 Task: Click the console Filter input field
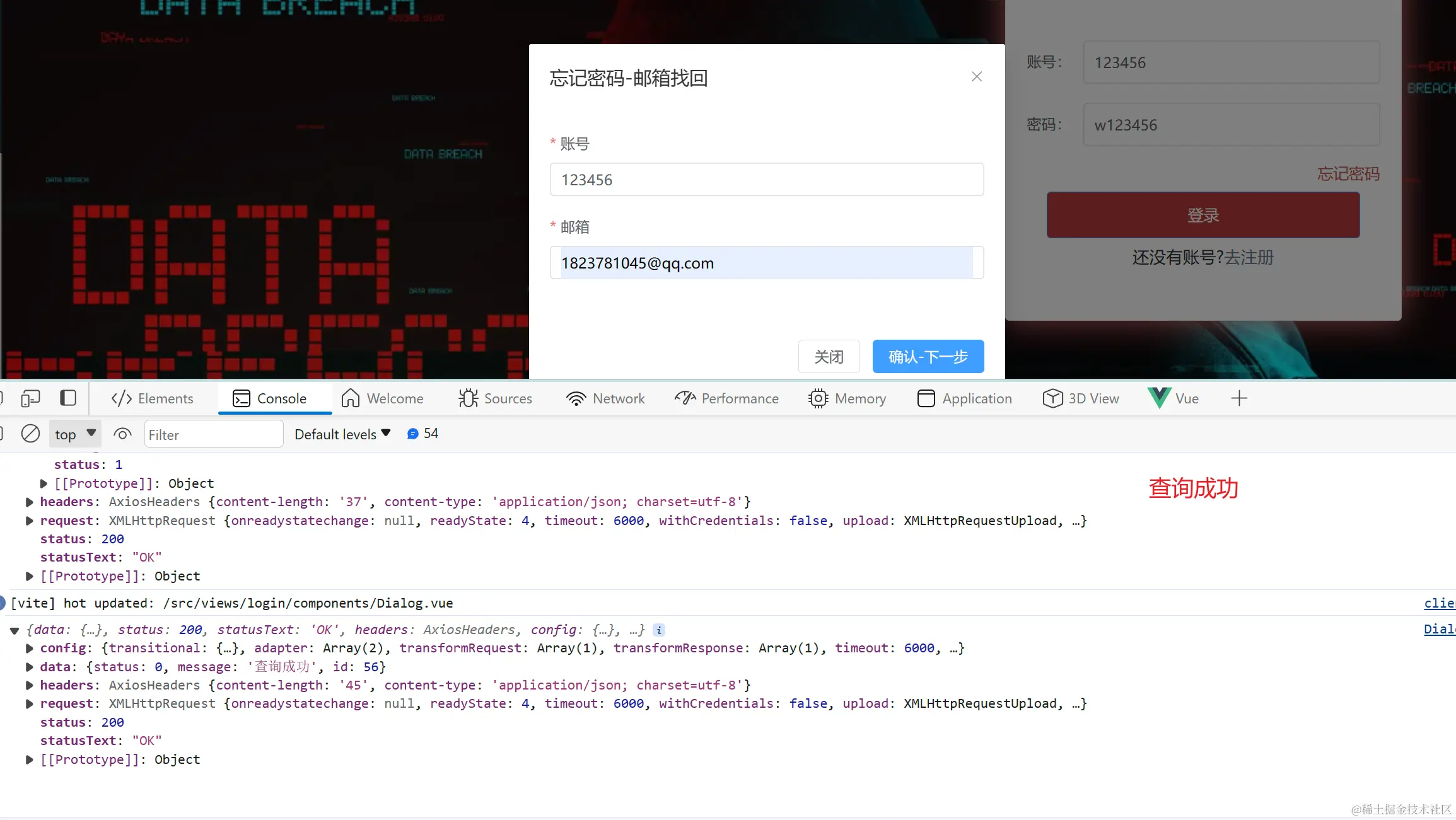pyautogui.click(x=213, y=434)
